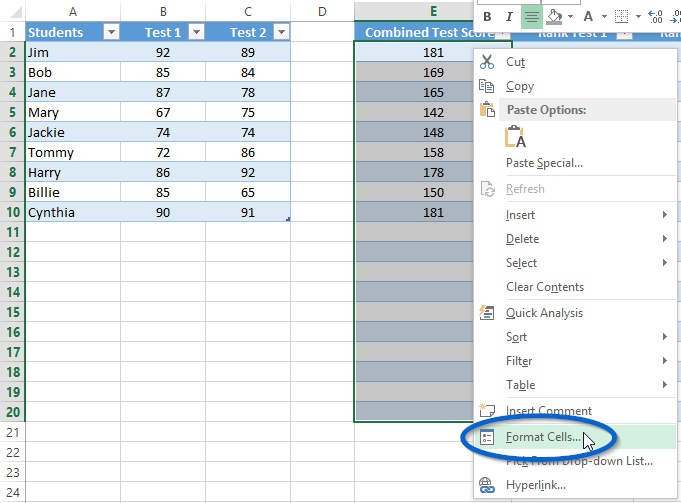Viewport: 681px width, 503px height.
Task: Apply the Borders icon
Action: pos(621,17)
